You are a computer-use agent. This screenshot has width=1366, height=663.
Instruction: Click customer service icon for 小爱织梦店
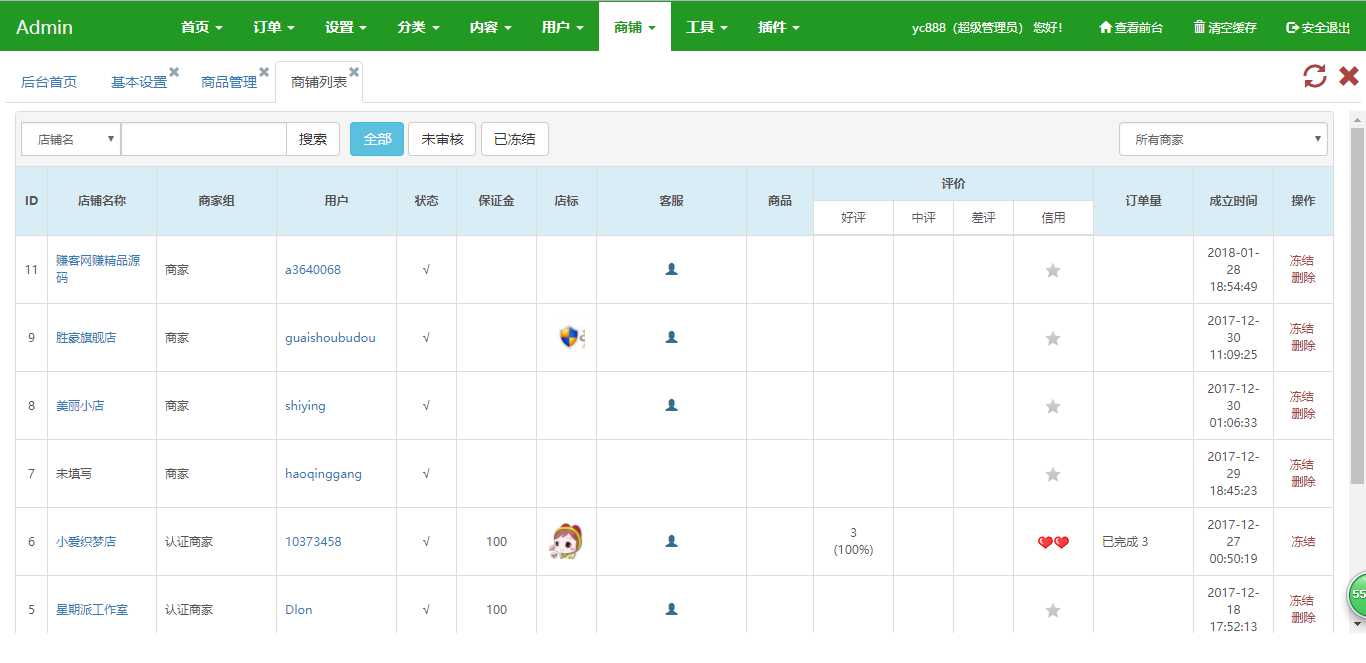672,541
